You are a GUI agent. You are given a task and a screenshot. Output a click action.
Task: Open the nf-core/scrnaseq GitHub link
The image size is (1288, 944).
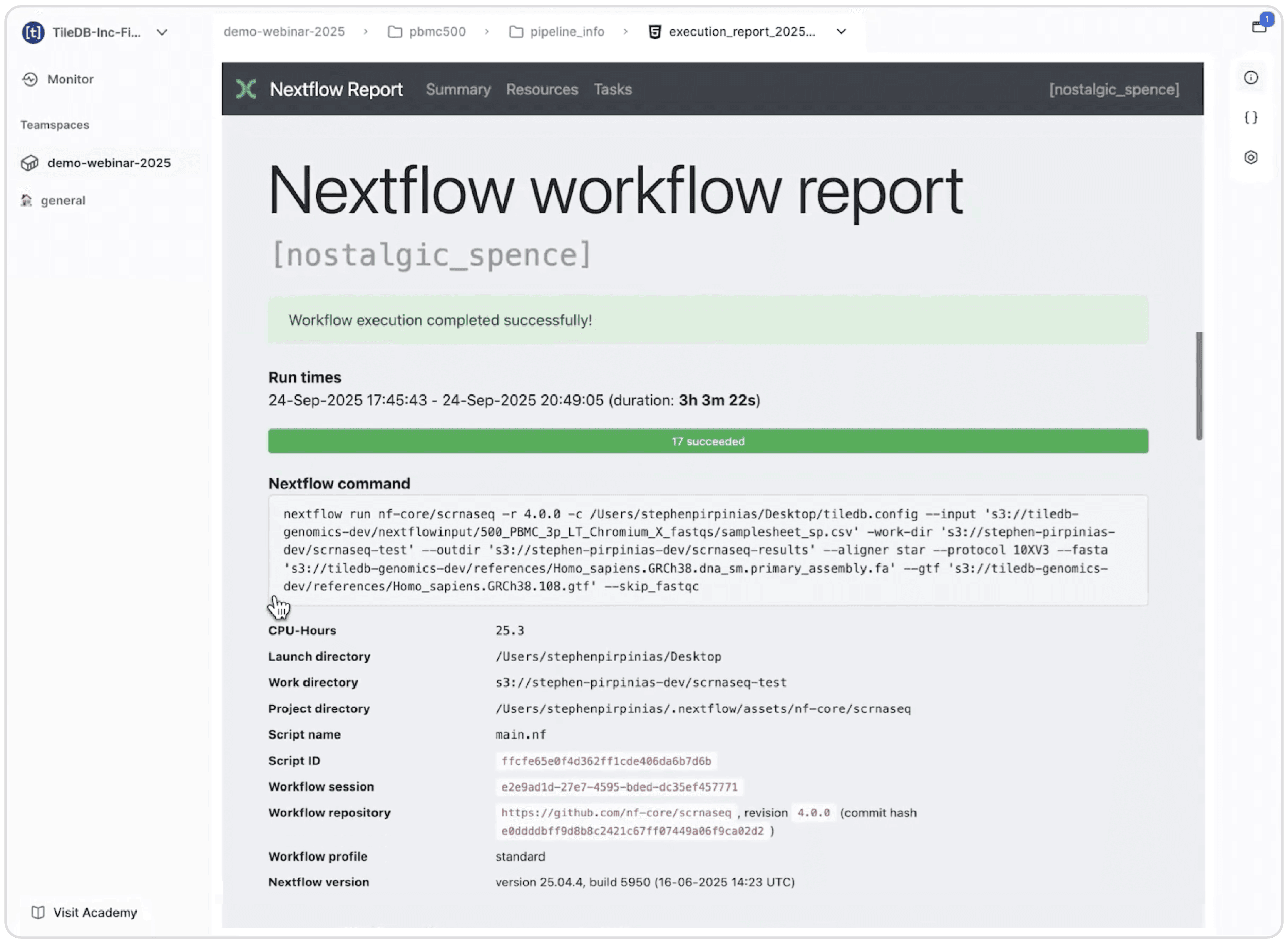tap(616, 813)
